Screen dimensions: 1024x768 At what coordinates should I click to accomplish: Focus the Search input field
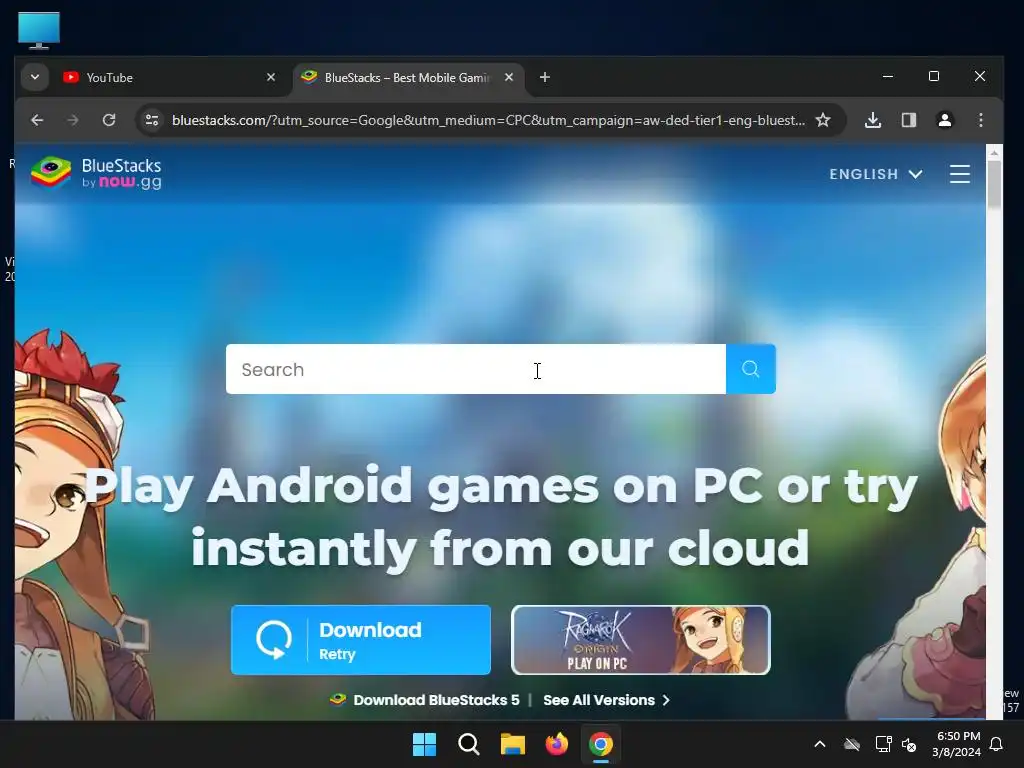(x=475, y=369)
